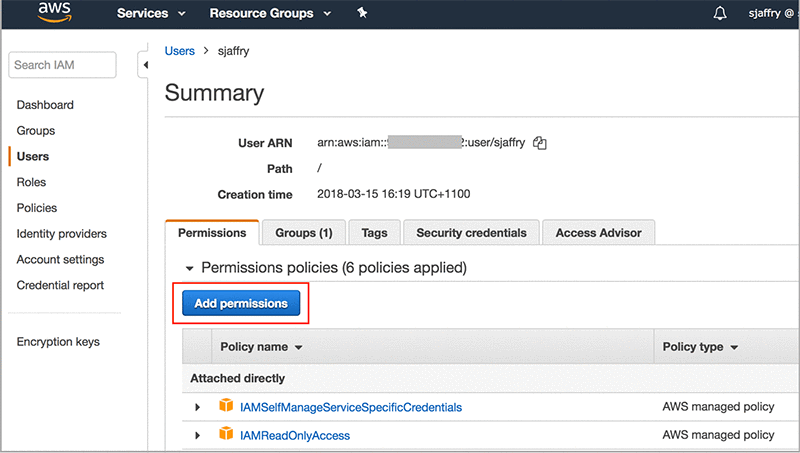Go to Users breadcrumb link
This screenshot has height=453, width=800.
179,50
